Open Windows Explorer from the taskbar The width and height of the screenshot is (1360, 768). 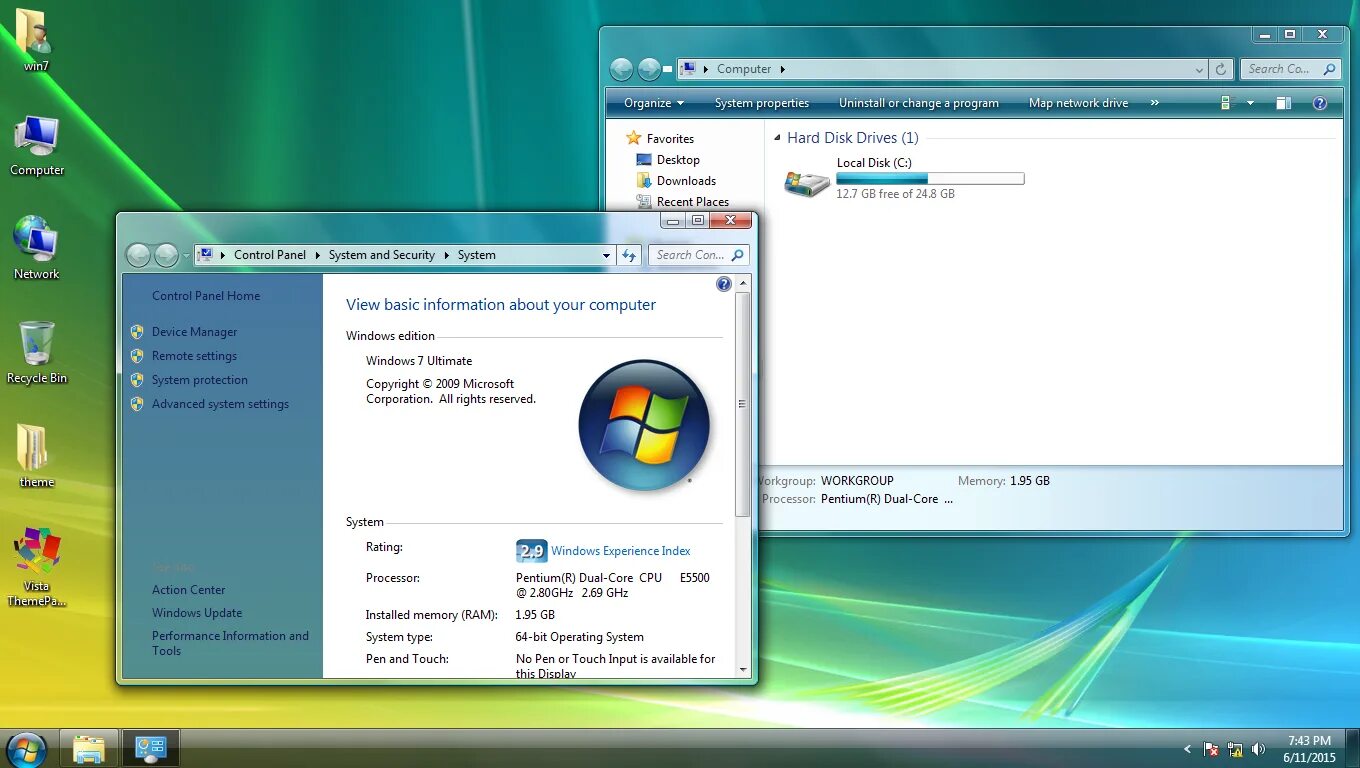click(x=89, y=747)
